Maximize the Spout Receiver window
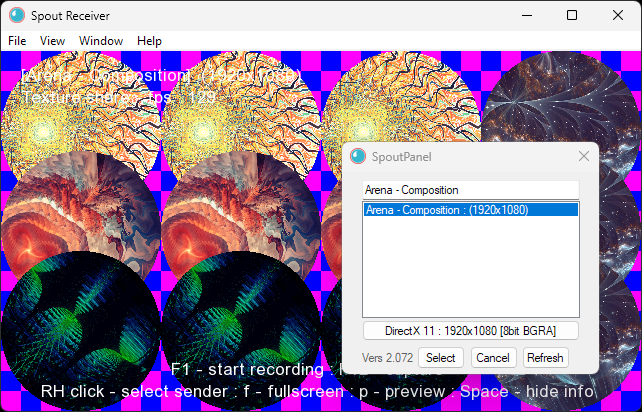The height and width of the screenshot is (412, 642). [572, 15]
